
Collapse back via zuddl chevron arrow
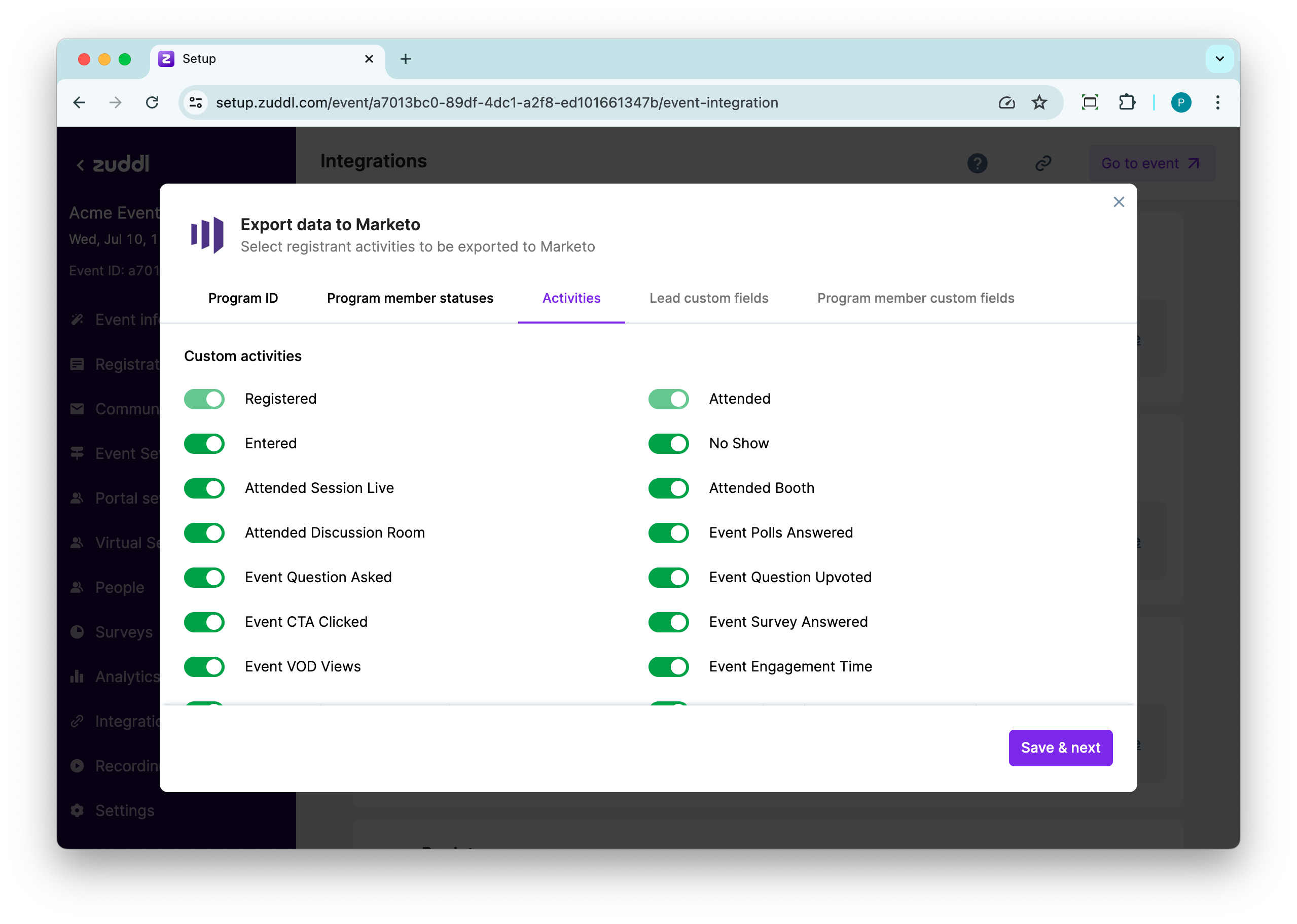click(x=80, y=165)
